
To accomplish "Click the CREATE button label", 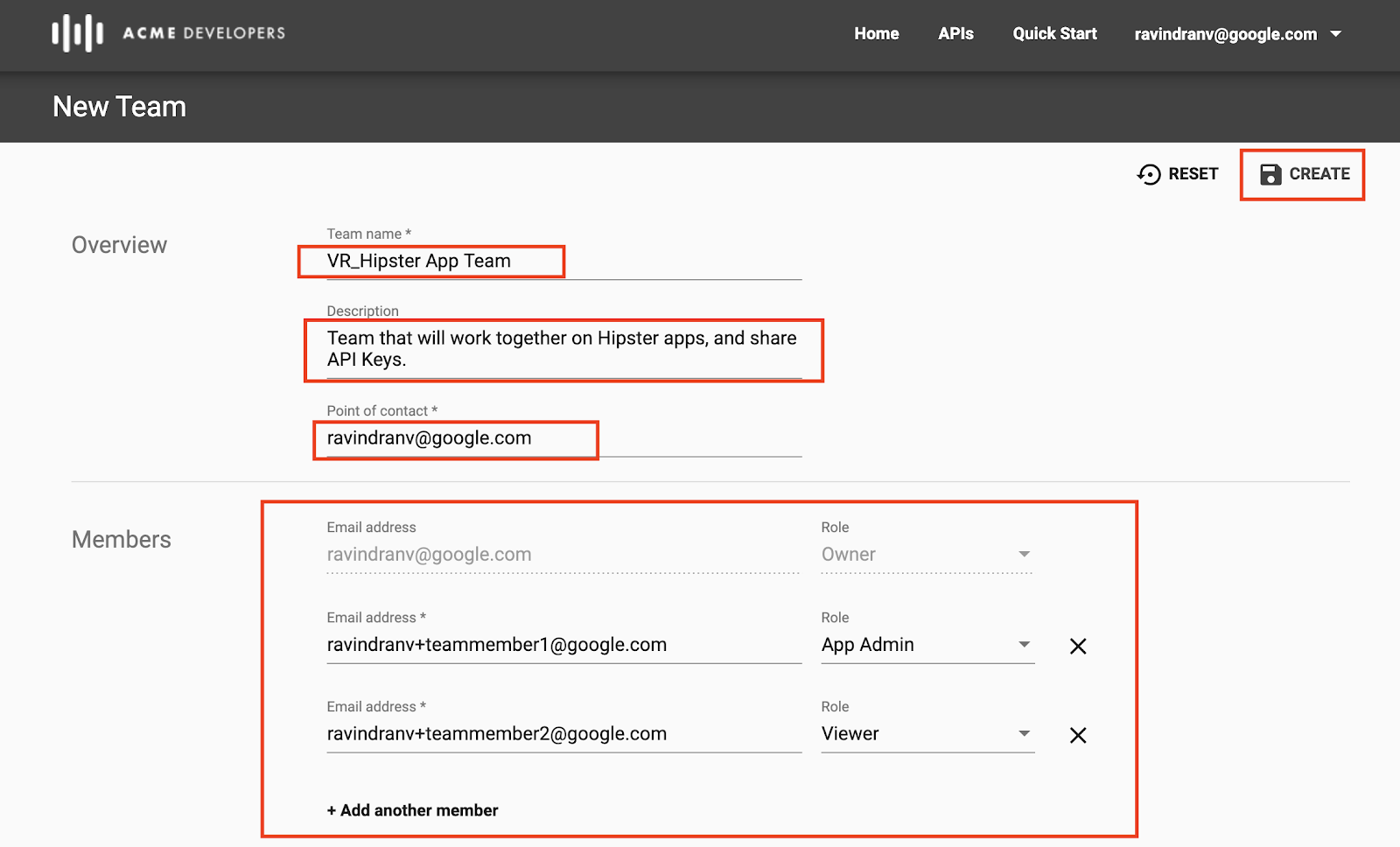I will pos(1319,174).
